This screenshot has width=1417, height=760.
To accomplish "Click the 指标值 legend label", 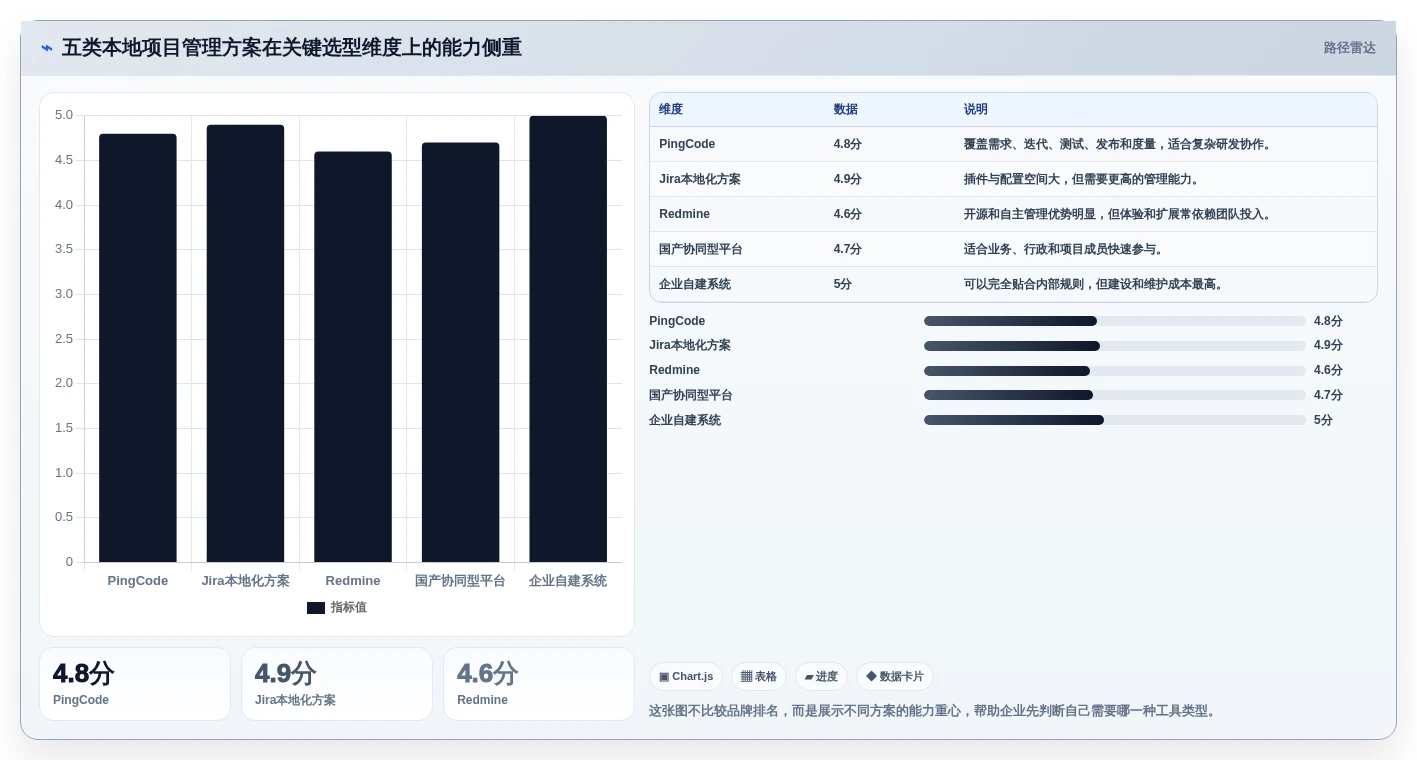I will (349, 608).
